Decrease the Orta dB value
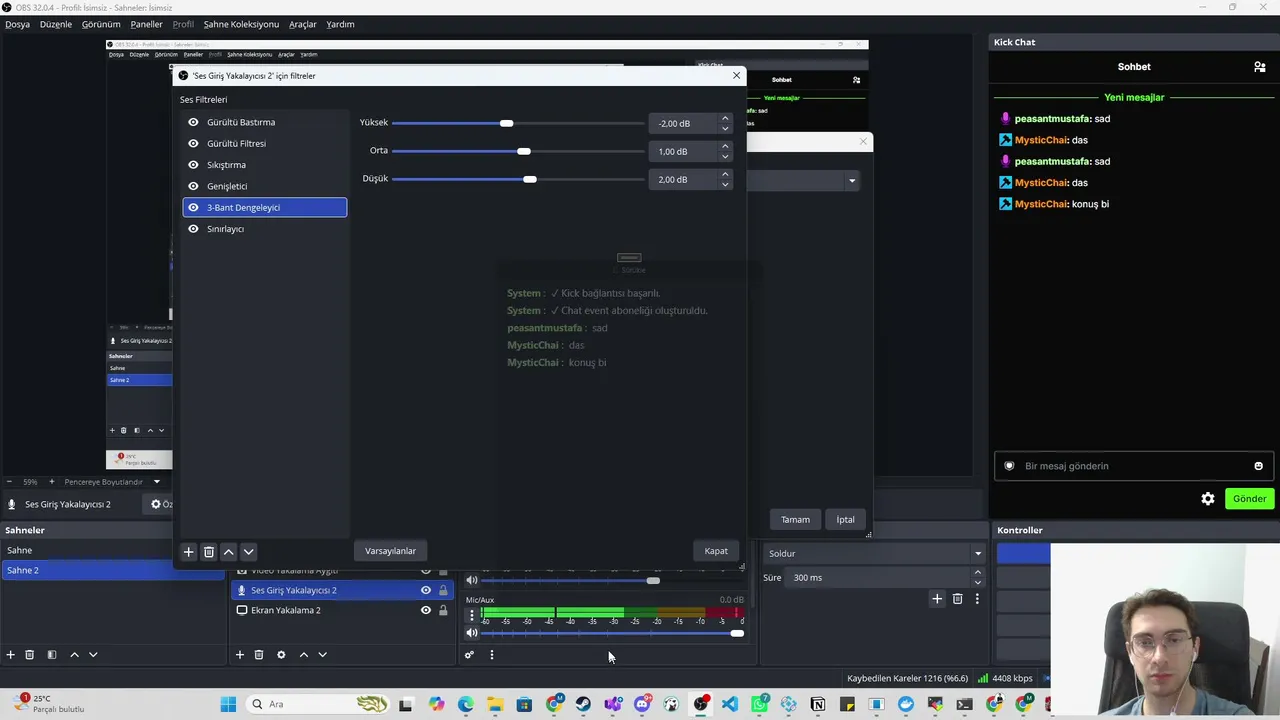Screen dimensions: 1280x720 pos(725,156)
